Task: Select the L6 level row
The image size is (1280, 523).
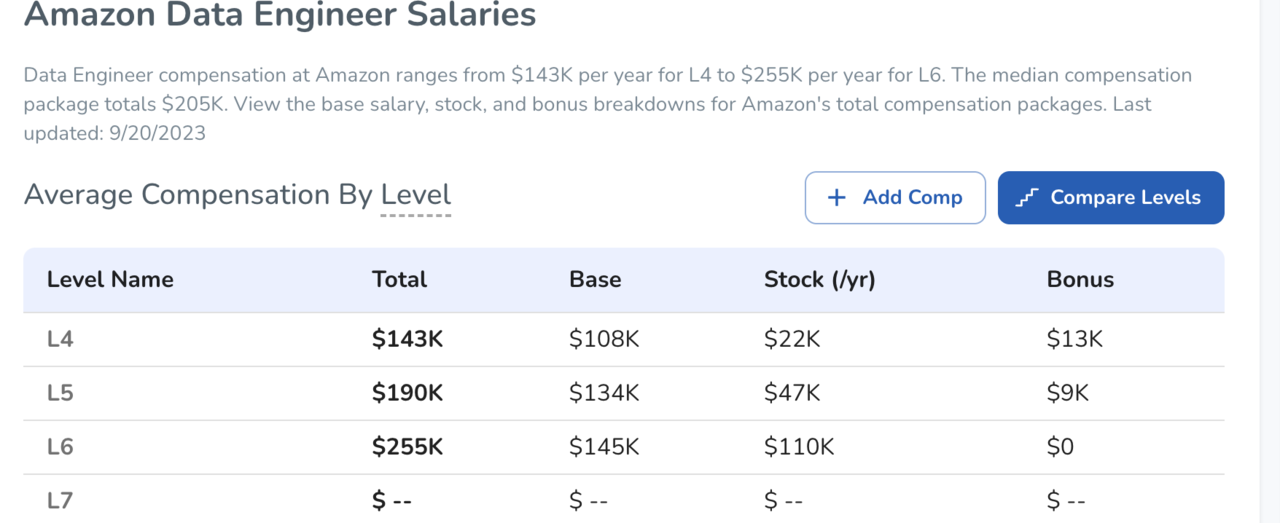Action: 624,447
